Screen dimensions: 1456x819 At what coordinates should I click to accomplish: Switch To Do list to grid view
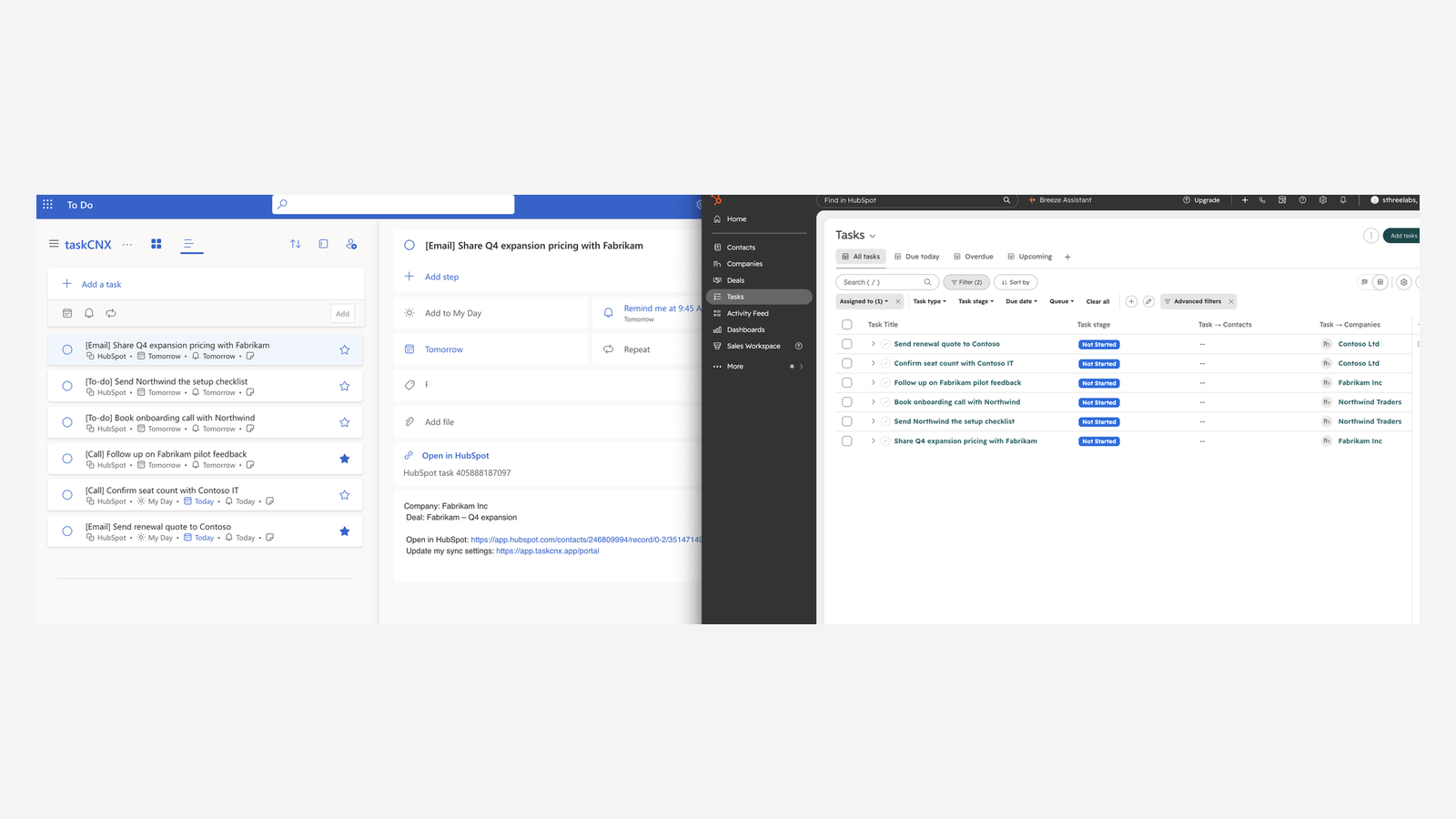tap(157, 244)
